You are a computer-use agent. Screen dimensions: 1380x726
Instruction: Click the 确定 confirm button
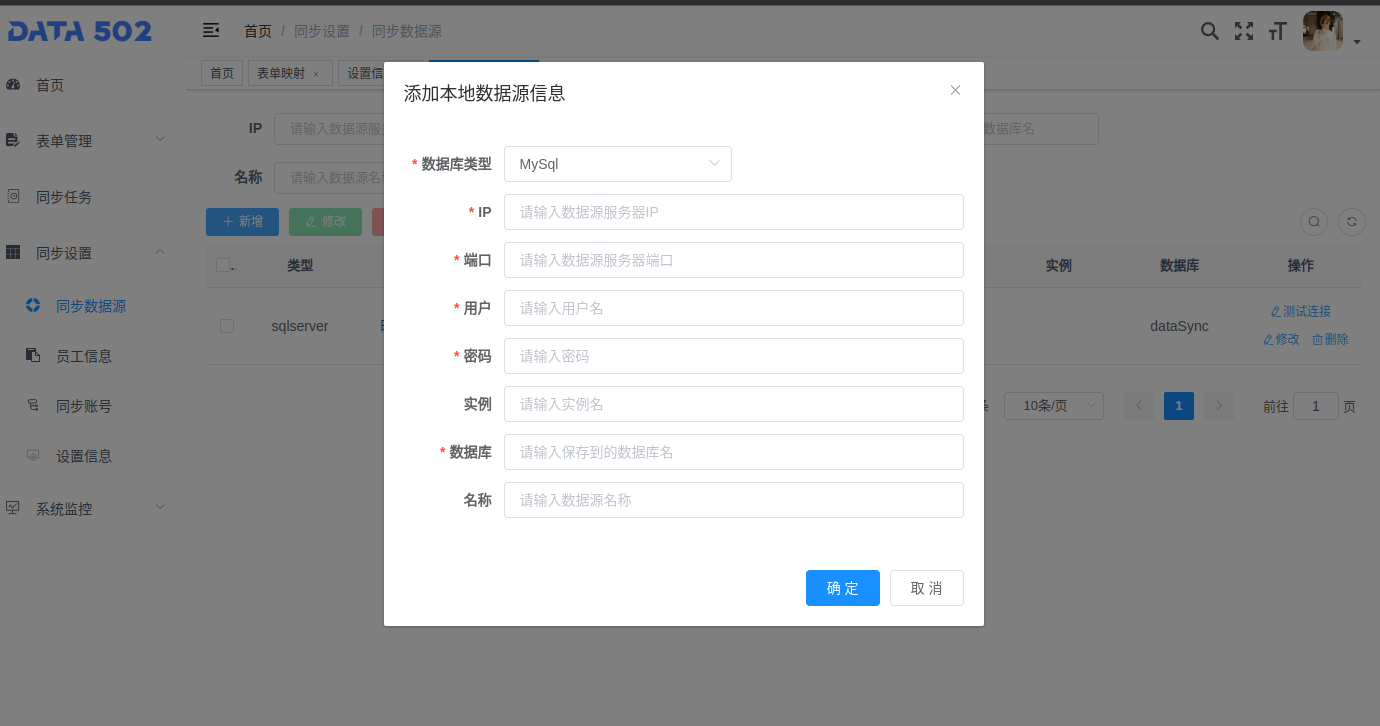coord(842,588)
